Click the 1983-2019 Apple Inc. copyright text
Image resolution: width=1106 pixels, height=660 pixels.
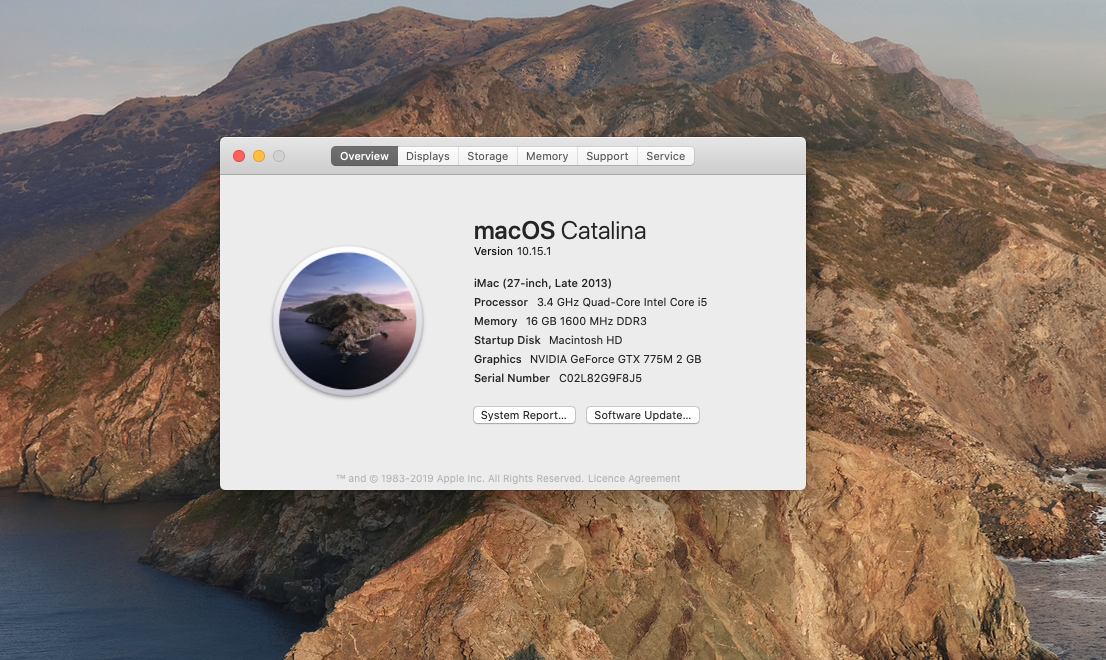(459, 478)
